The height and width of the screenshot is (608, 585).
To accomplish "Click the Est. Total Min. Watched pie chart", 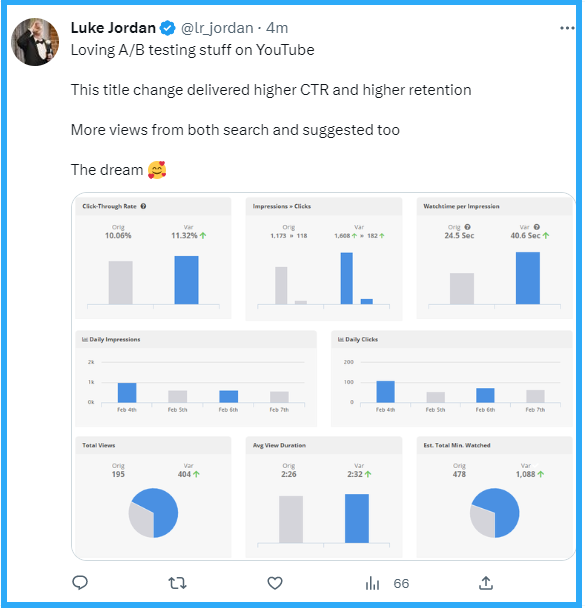I will point(494,513).
